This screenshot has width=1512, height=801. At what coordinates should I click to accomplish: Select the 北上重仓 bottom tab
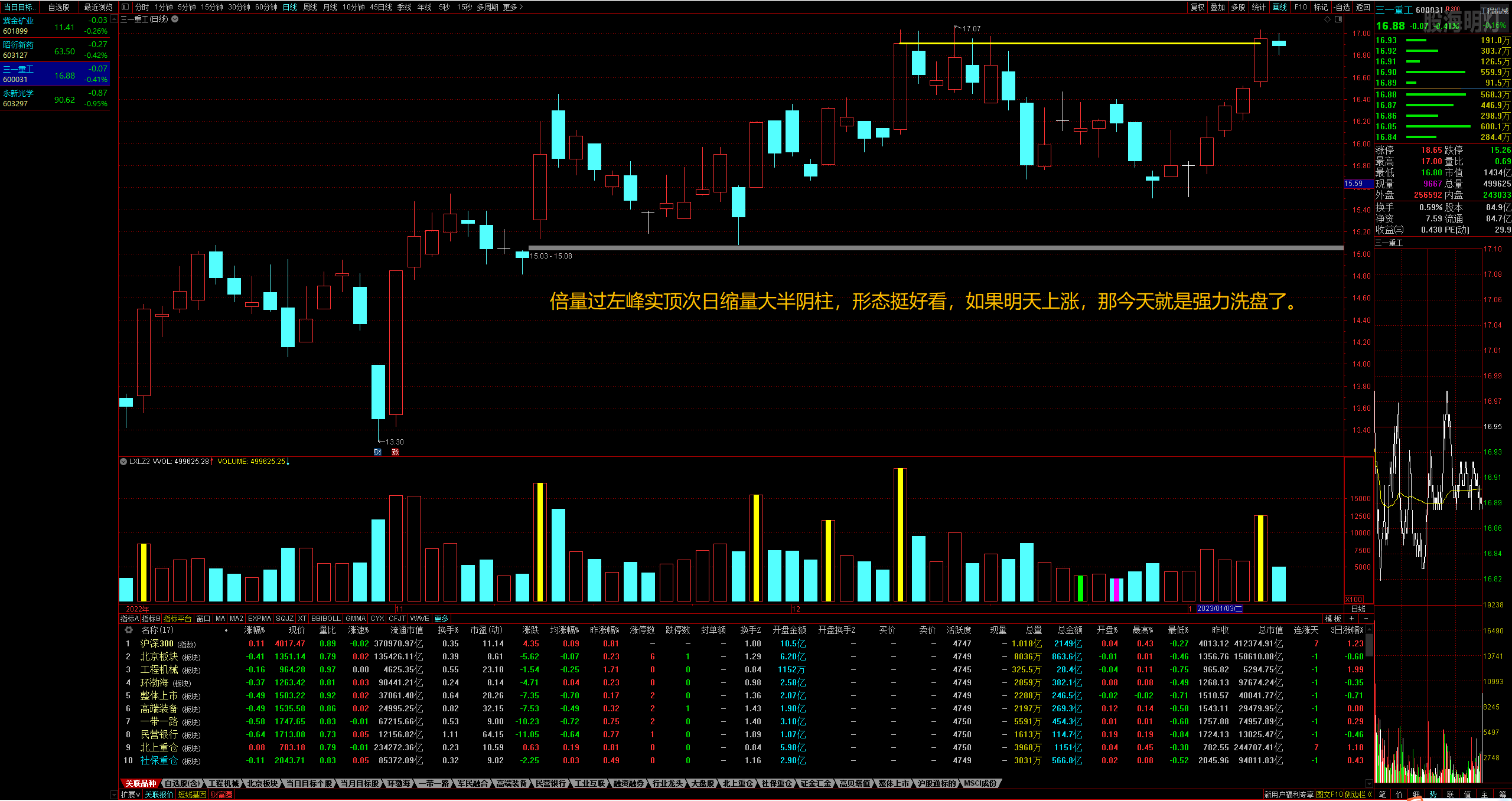click(x=738, y=783)
